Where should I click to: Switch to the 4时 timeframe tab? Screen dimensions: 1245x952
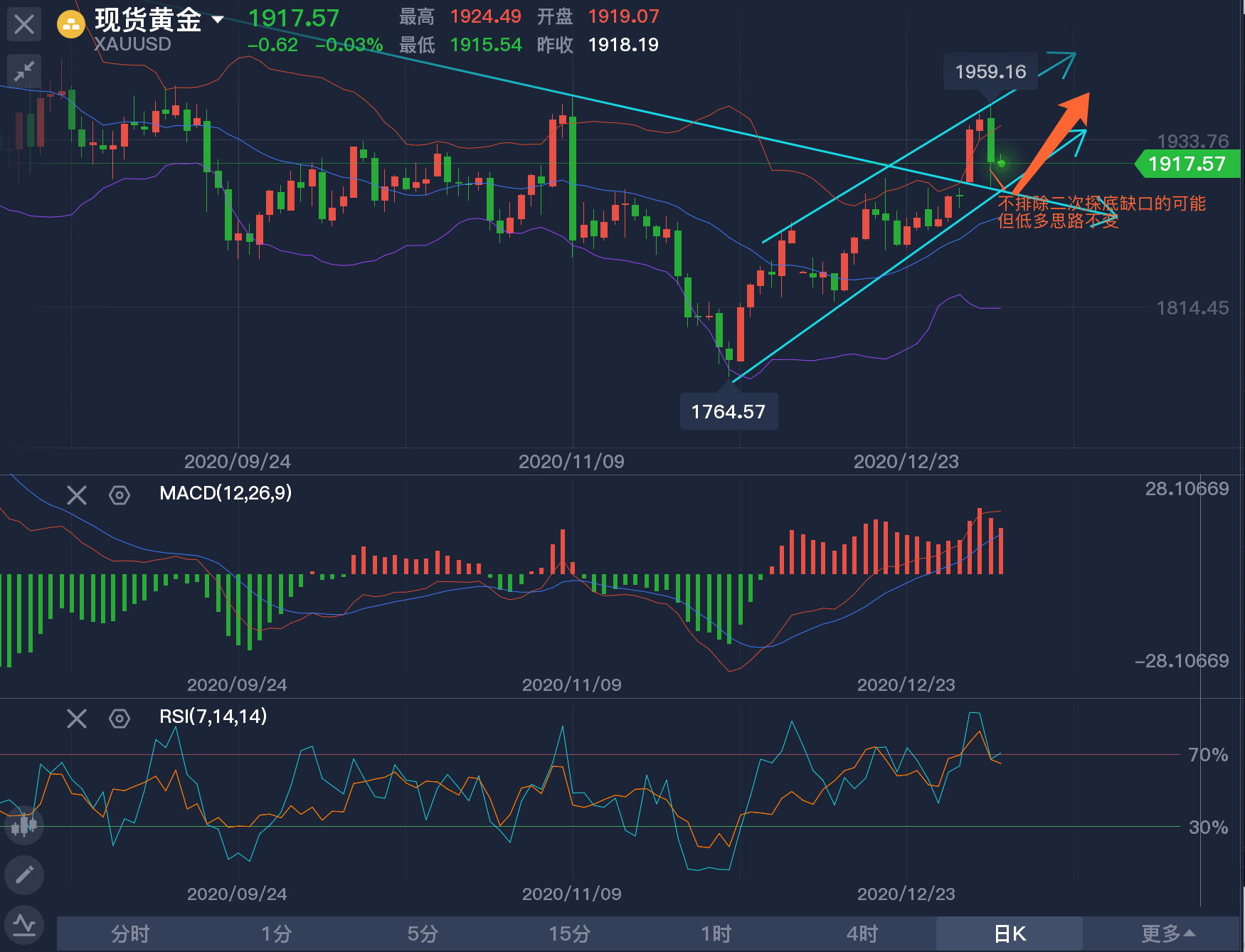[862, 934]
